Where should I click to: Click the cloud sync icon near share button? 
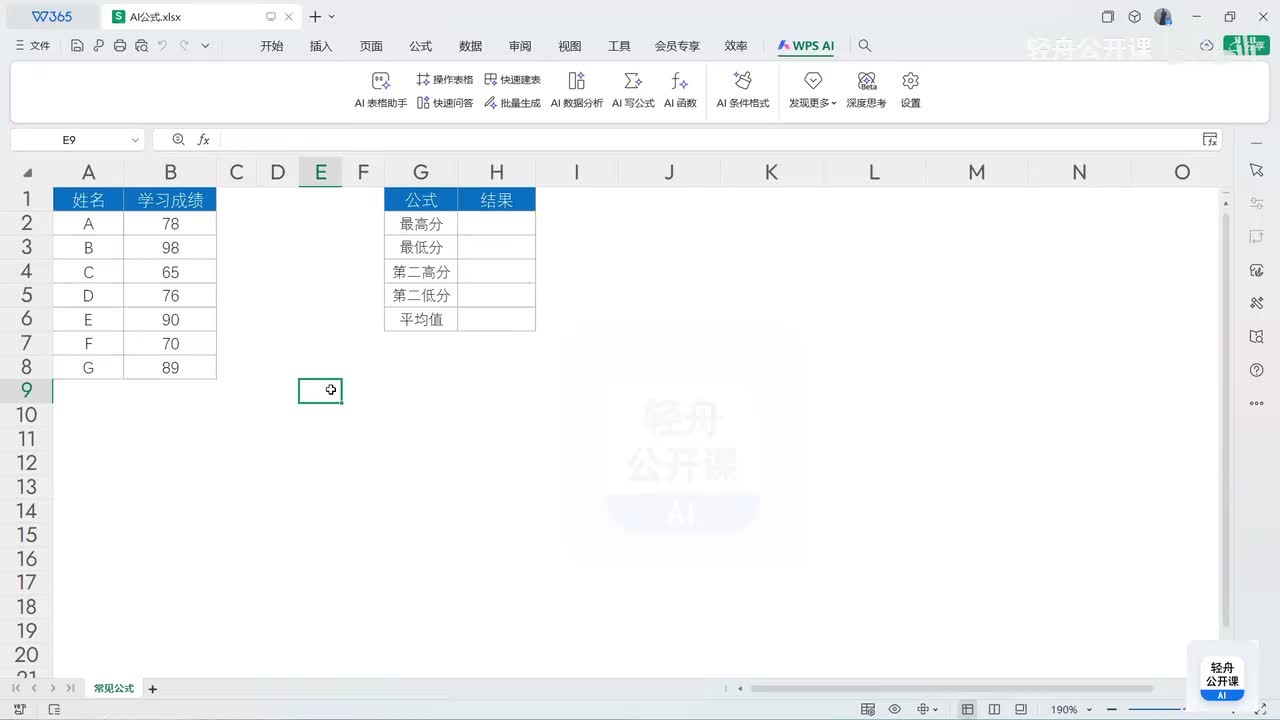(x=1207, y=46)
